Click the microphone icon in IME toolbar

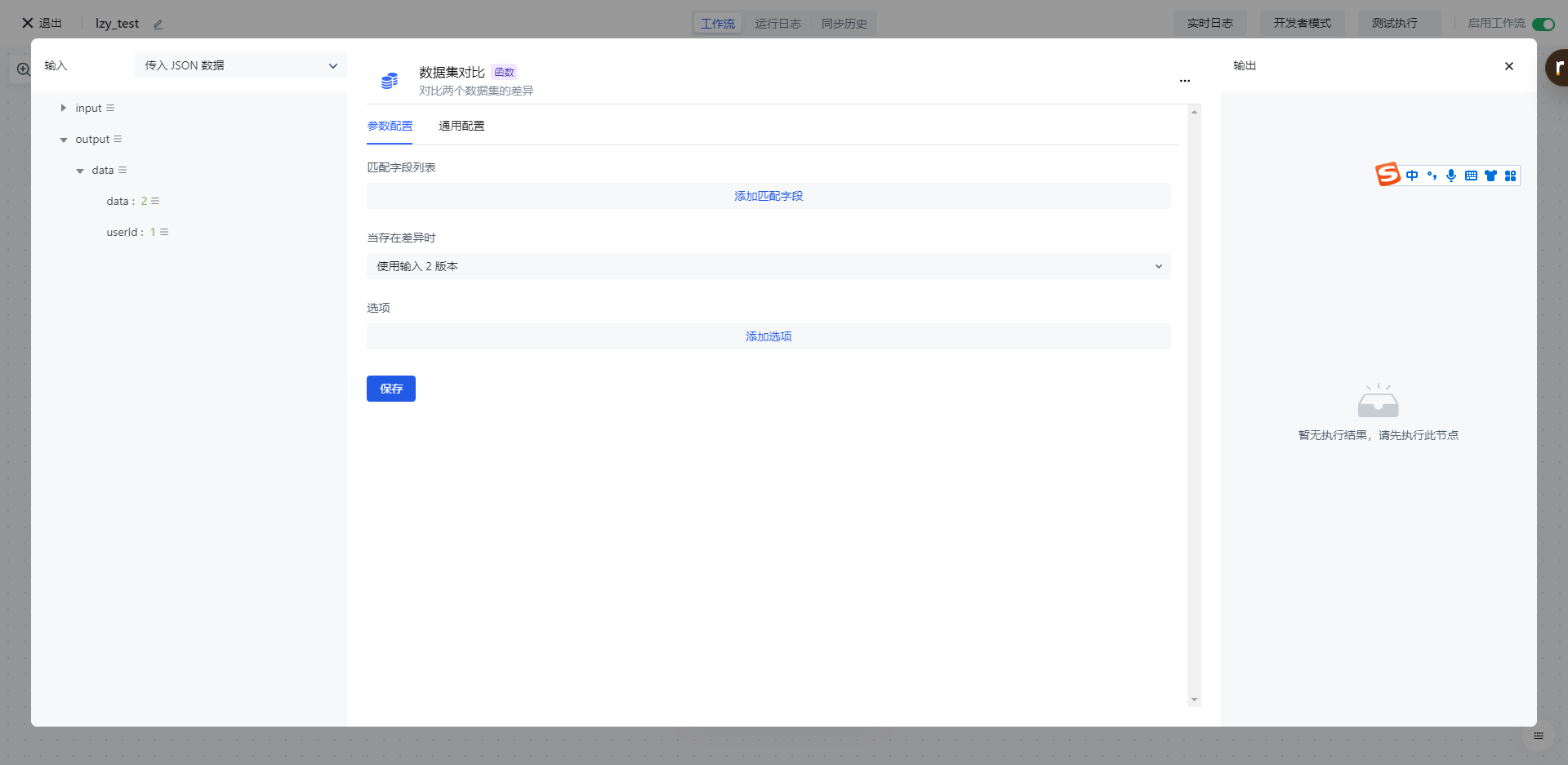tap(1451, 176)
